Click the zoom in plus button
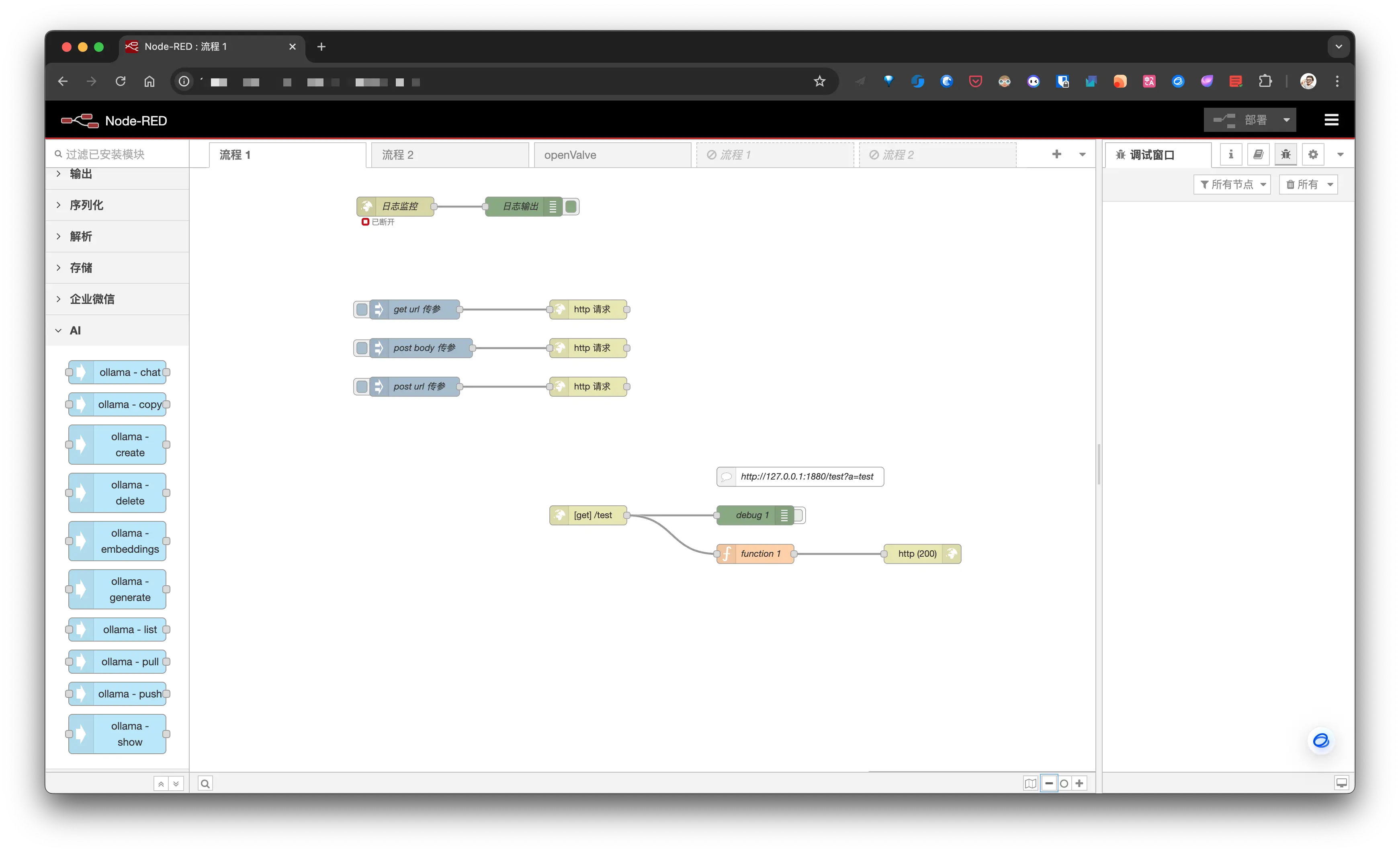 pyautogui.click(x=1079, y=783)
